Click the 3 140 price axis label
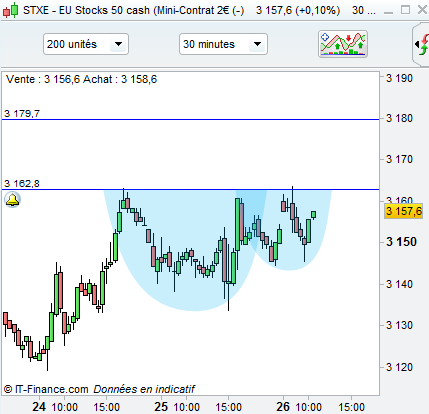The width and height of the screenshot is (429, 414). pos(399,284)
